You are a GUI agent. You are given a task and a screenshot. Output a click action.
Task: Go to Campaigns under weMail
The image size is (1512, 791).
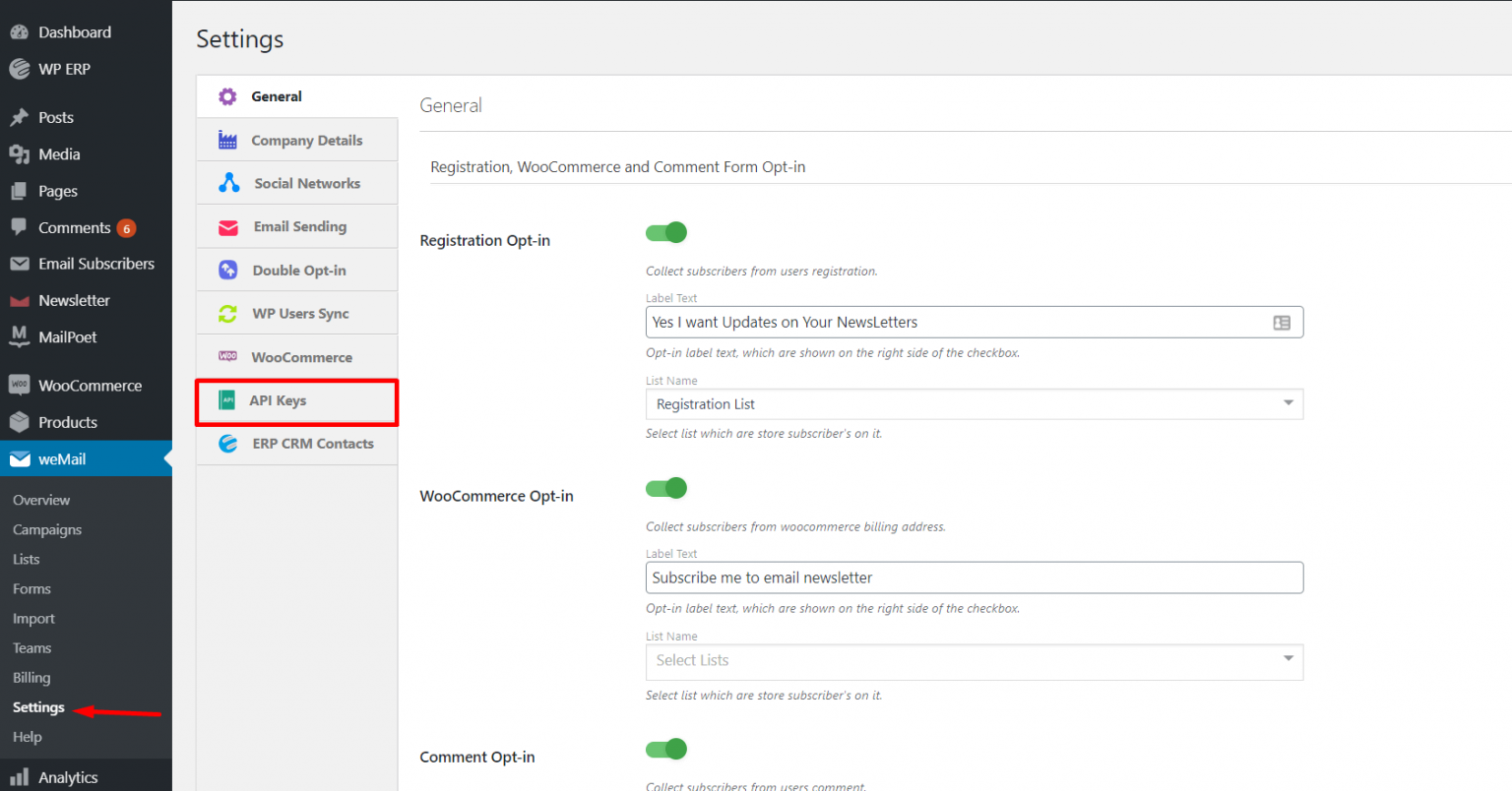click(47, 530)
